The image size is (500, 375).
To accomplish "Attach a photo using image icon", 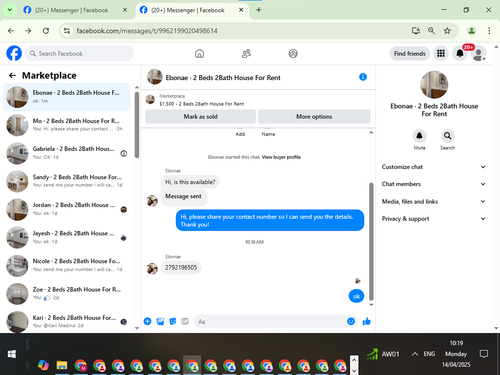I will (x=160, y=321).
